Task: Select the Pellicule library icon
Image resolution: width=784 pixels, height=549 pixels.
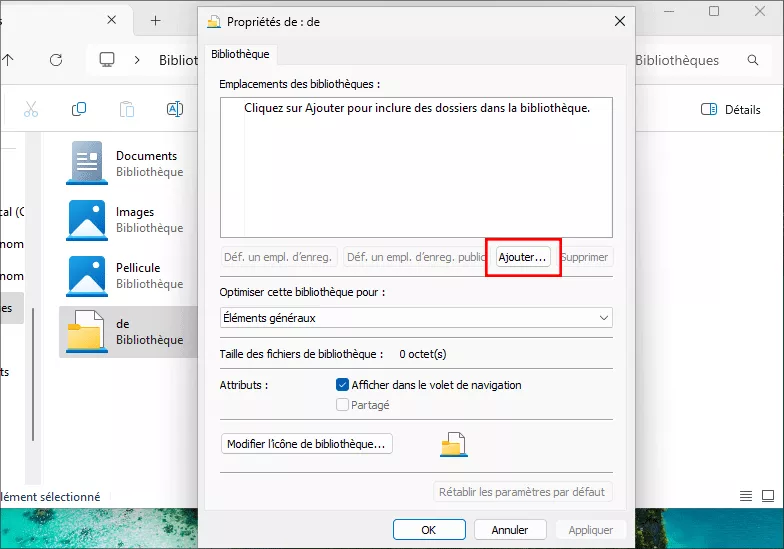Action: tap(87, 276)
